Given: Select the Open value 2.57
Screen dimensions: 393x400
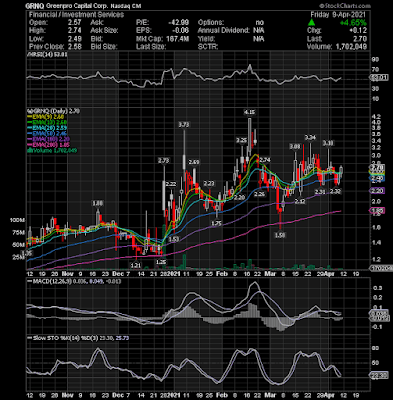Looking at the screenshot, I should click(x=74, y=23).
